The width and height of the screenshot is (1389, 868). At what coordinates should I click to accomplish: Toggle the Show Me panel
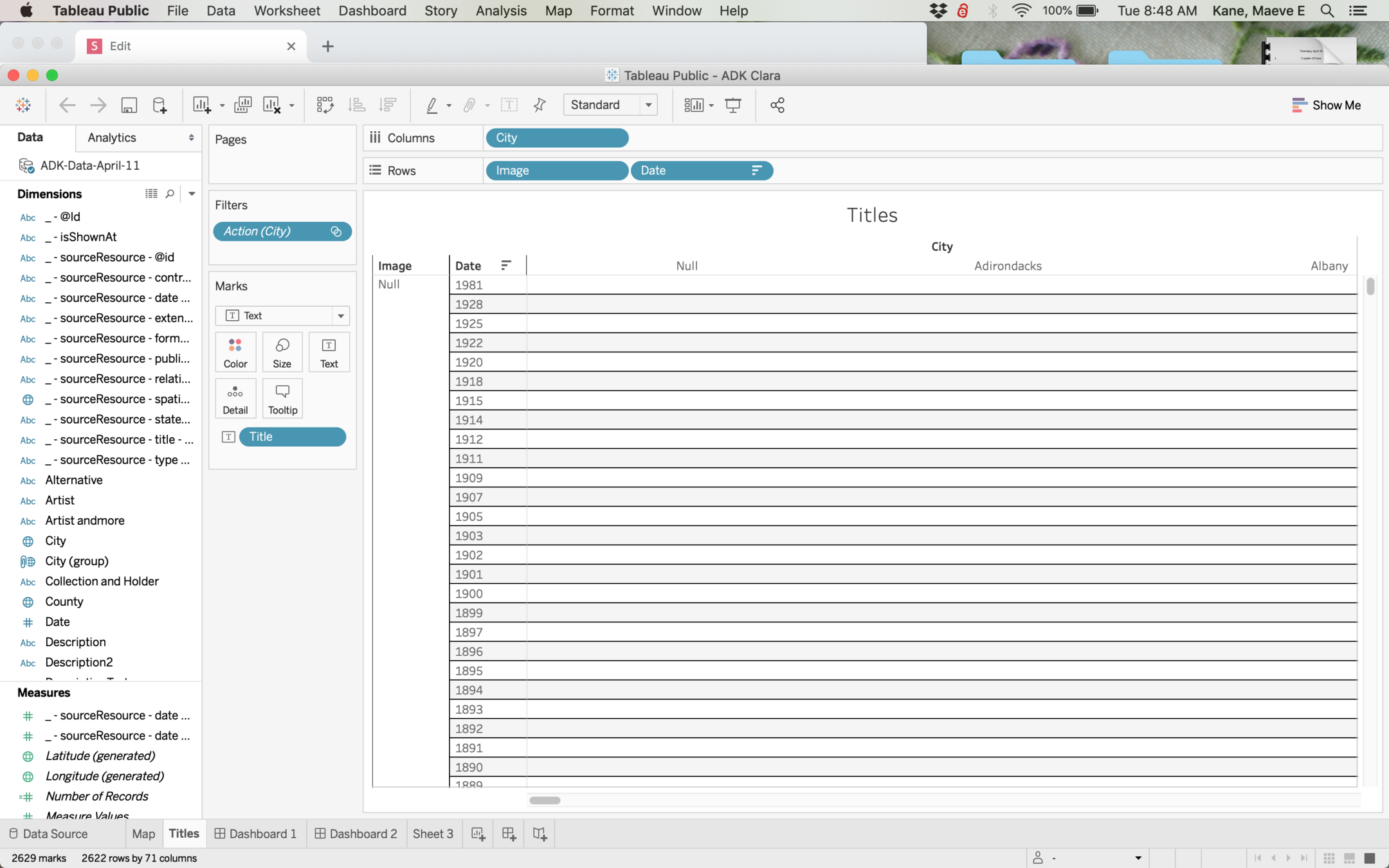tap(1326, 105)
